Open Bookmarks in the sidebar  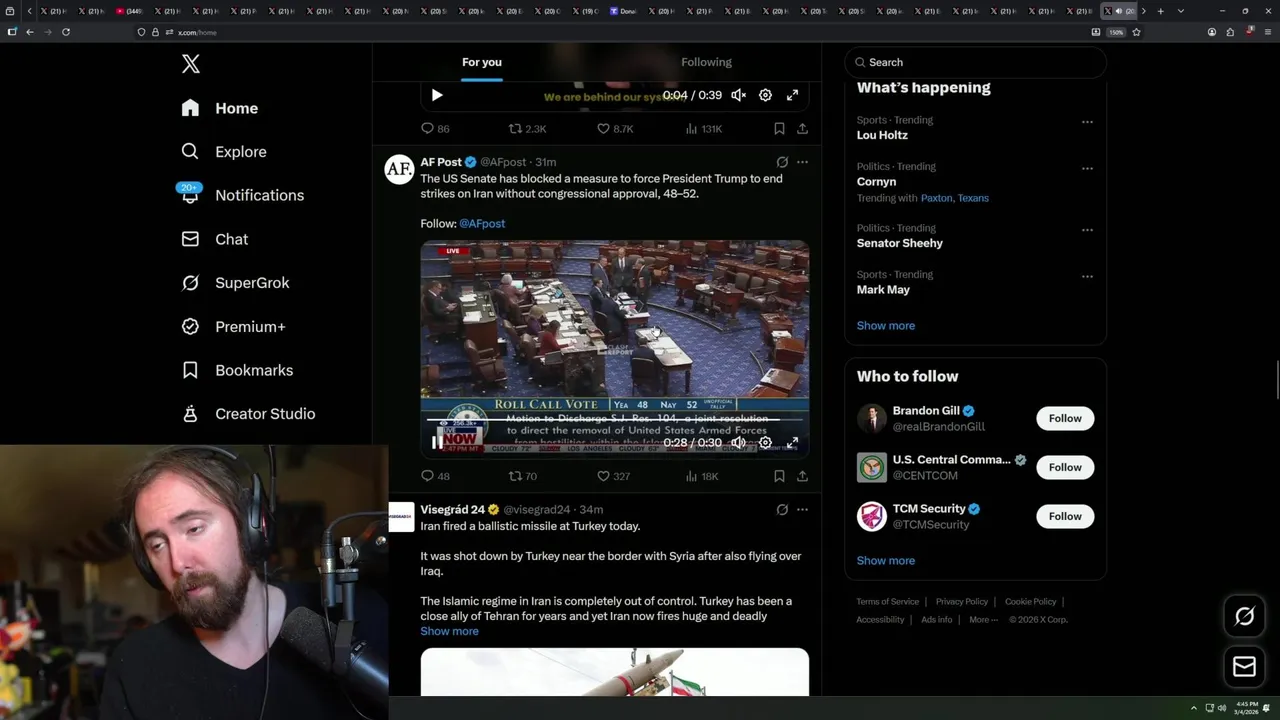pyautogui.click(x=238, y=370)
